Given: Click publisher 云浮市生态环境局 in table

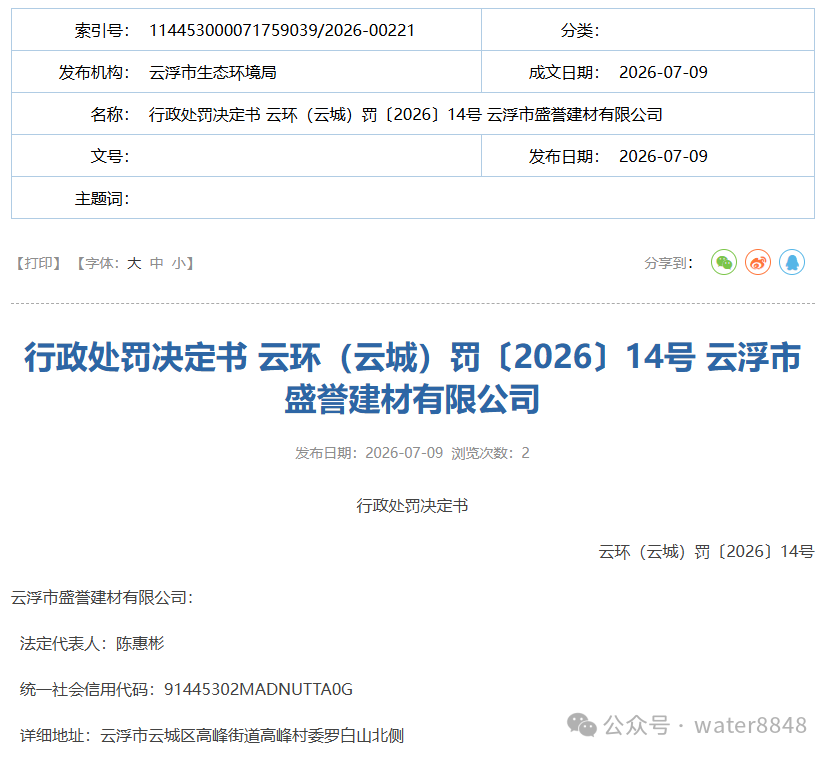Looking at the screenshot, I should click(212, 72).
